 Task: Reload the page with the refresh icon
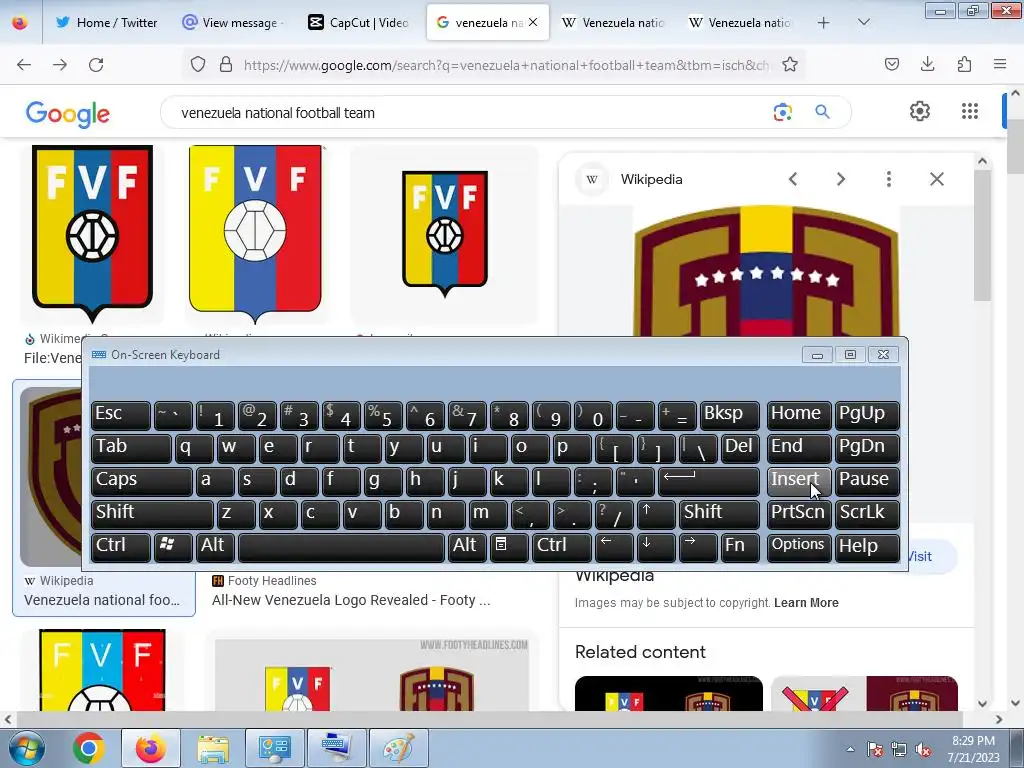pyautogui.click(x=96, y=65)
